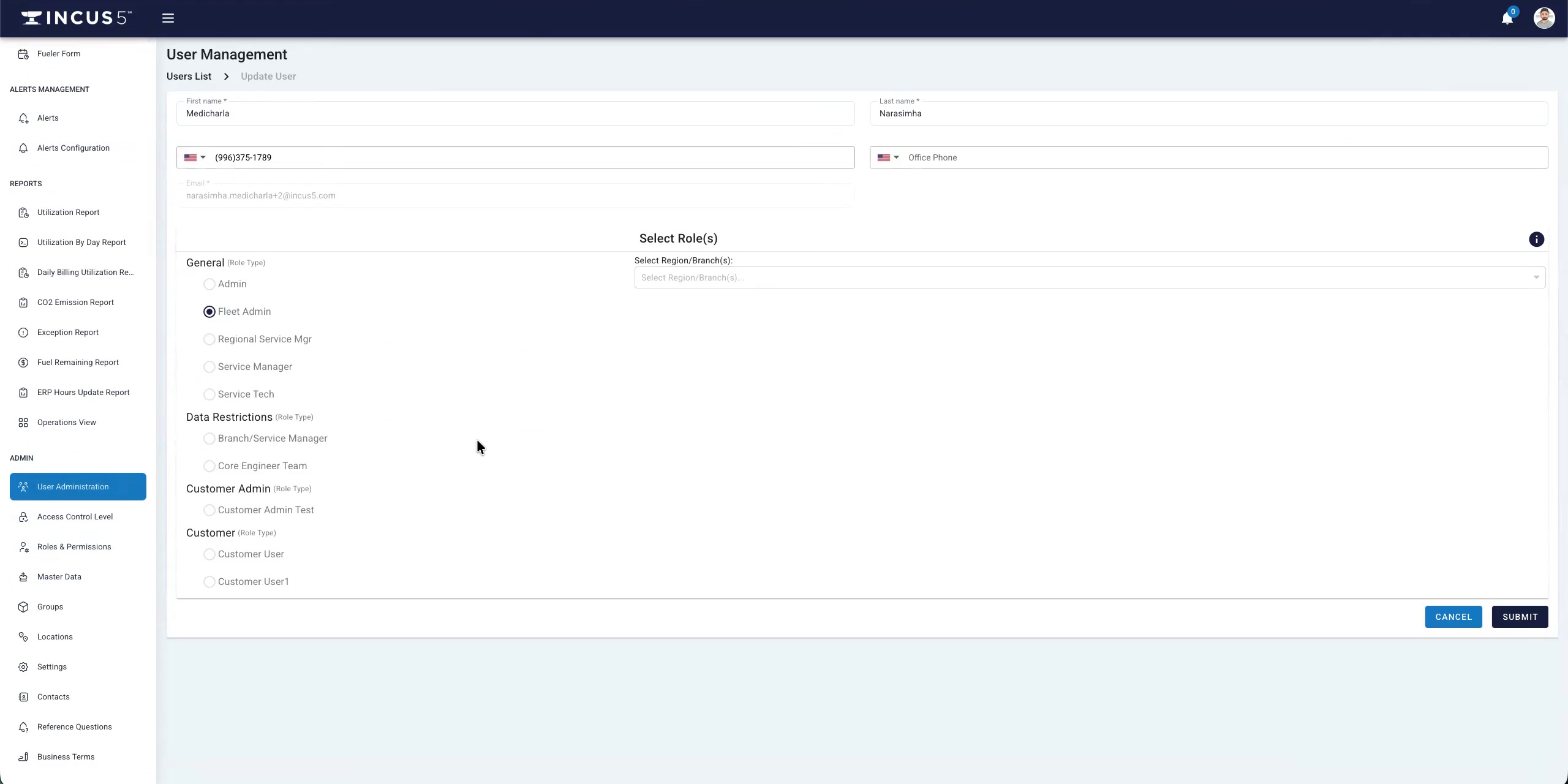Open the notifications bell
Screen dimensions: 1568x784
coord(1507,18)
